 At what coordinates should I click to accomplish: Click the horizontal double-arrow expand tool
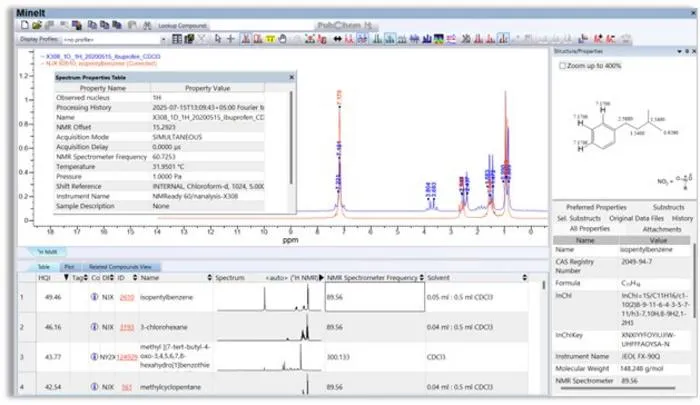click(x=338, y=39)
